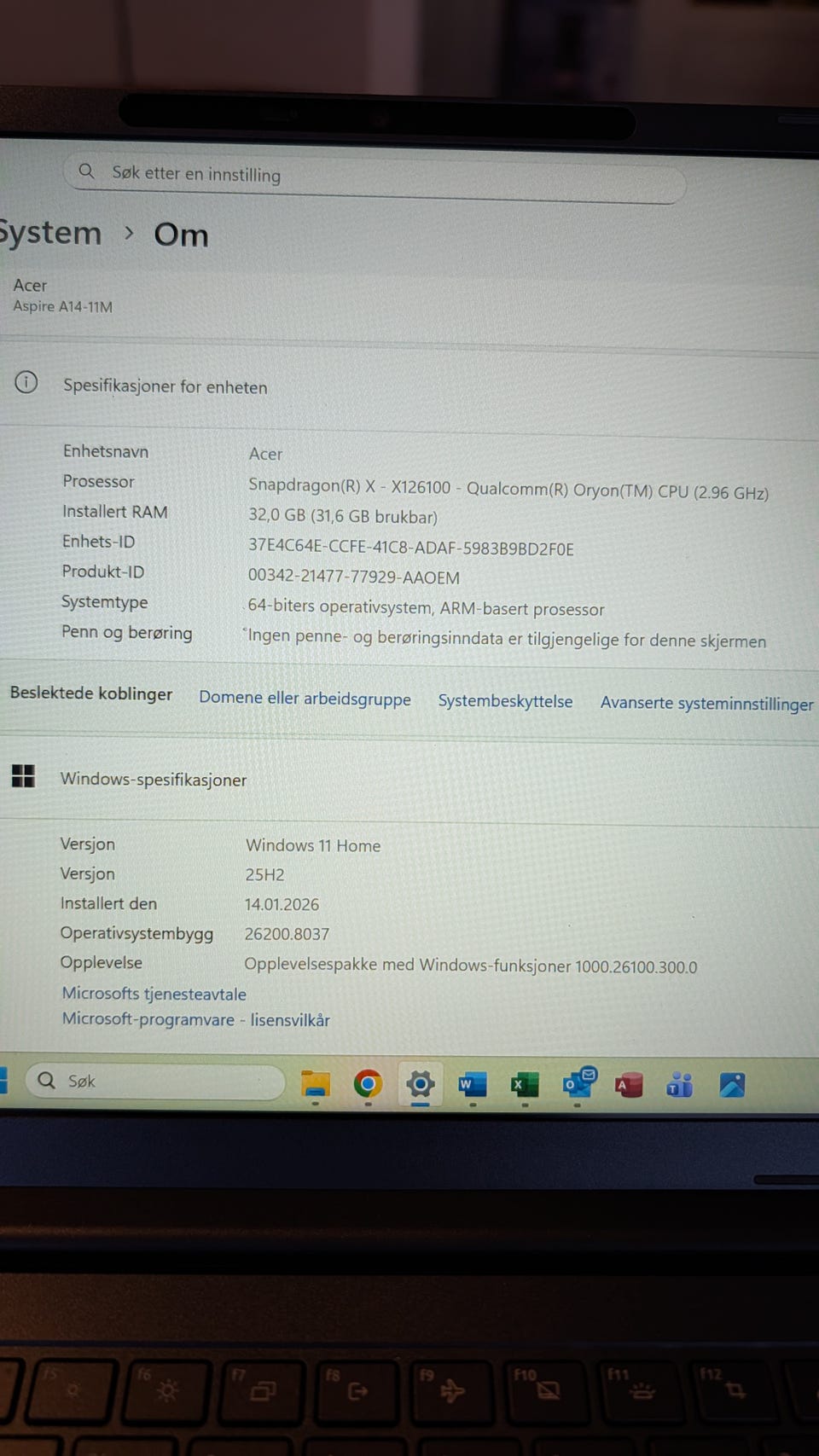Click the Beslektede koblinger label
Viewport: 819px width, 1456px height.
click(x=91, y=693)
